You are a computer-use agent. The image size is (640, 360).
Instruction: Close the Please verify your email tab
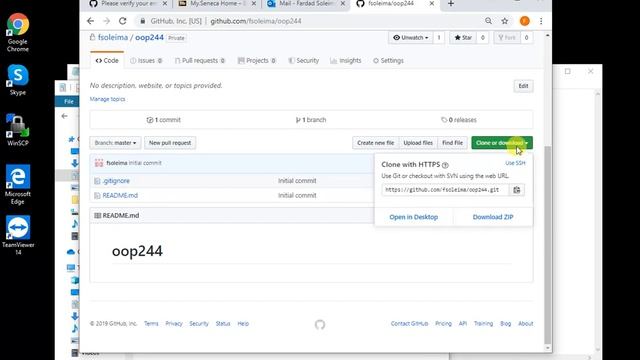pos(164,3)
